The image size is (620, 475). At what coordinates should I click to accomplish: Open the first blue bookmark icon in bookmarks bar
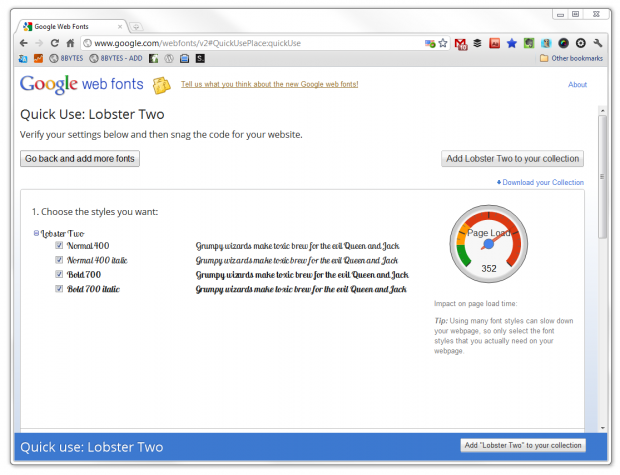point(23,59)
